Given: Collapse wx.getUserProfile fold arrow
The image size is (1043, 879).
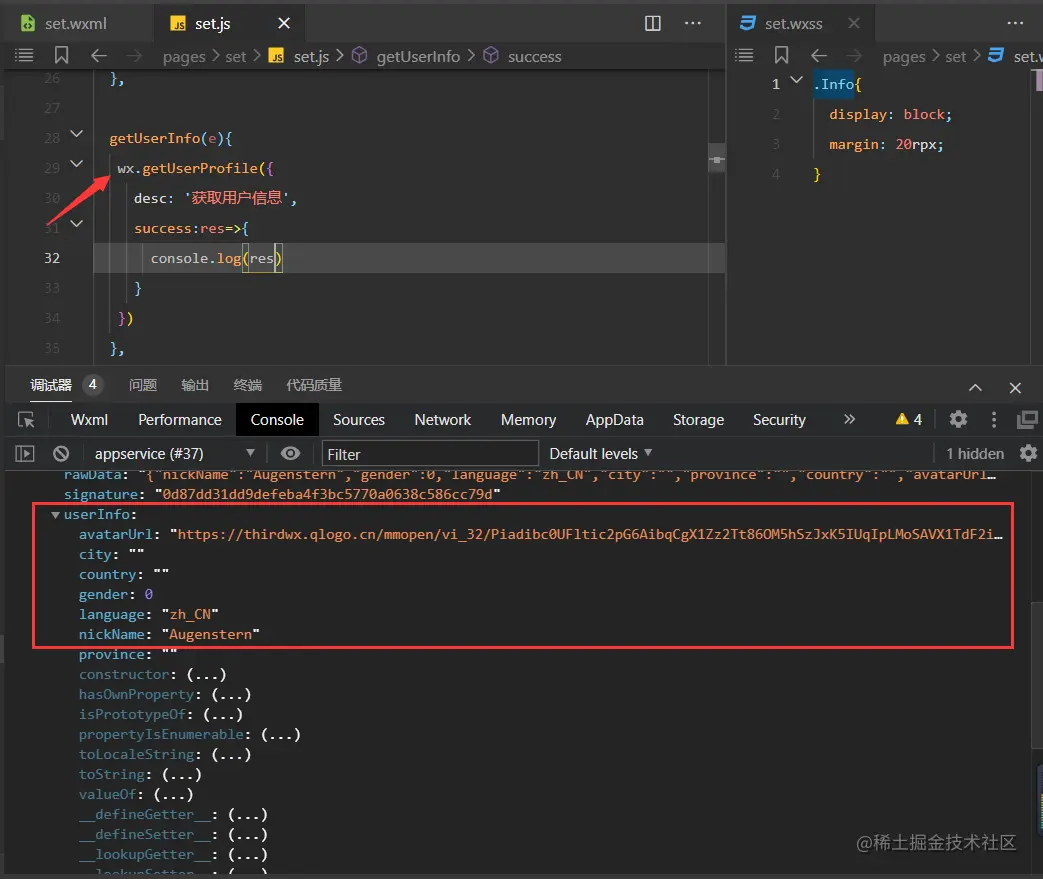Looking at the screenshot, I should click(76, 164).
